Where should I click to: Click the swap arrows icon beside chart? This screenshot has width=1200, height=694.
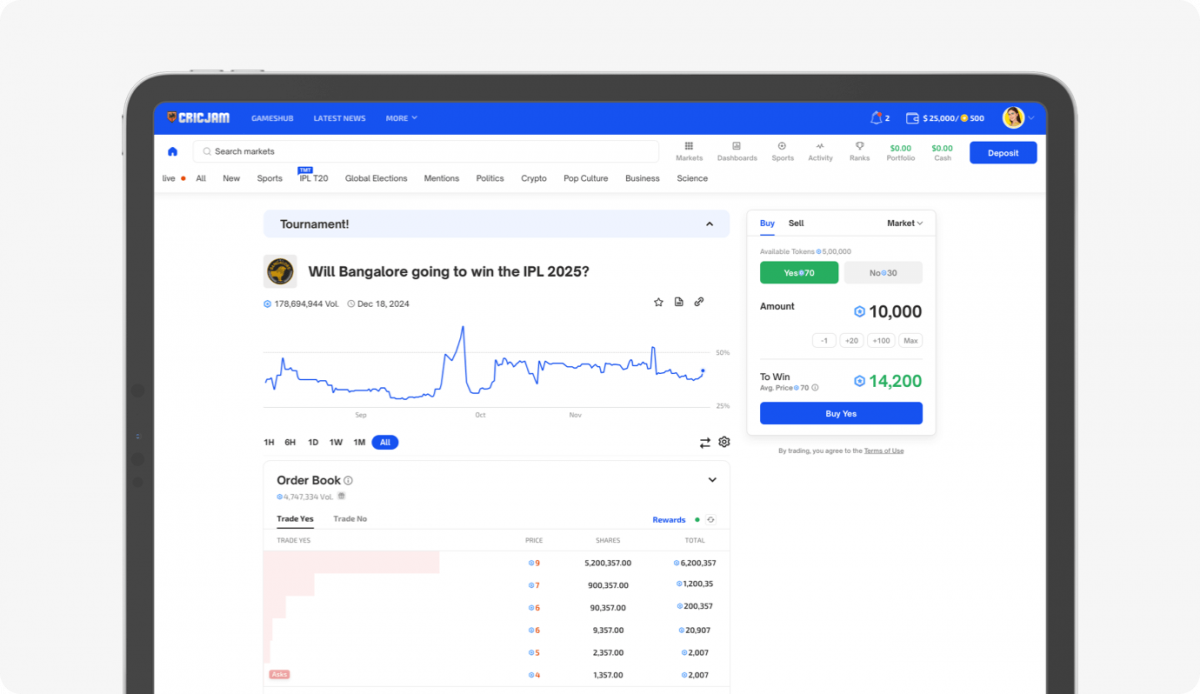[705, 442]
